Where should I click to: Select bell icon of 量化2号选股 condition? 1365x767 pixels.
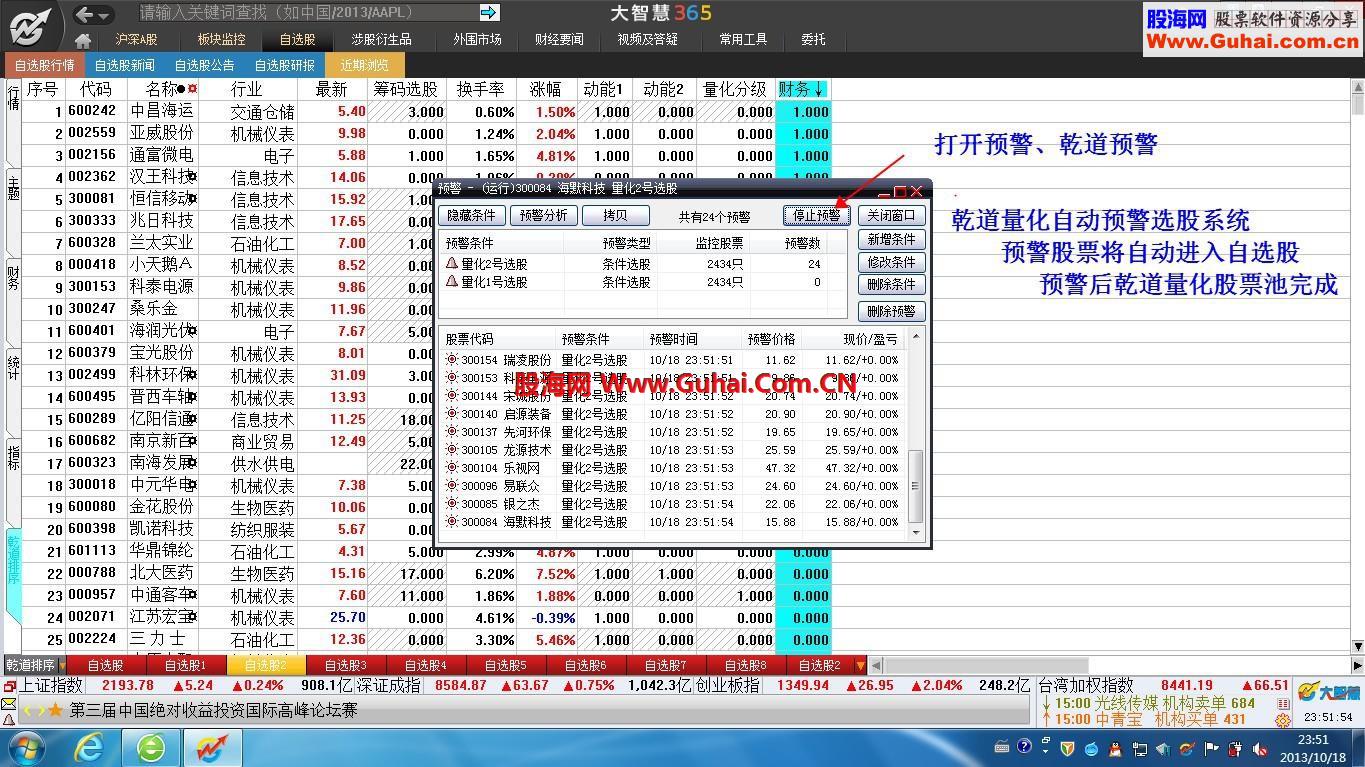tap(452, 264)
